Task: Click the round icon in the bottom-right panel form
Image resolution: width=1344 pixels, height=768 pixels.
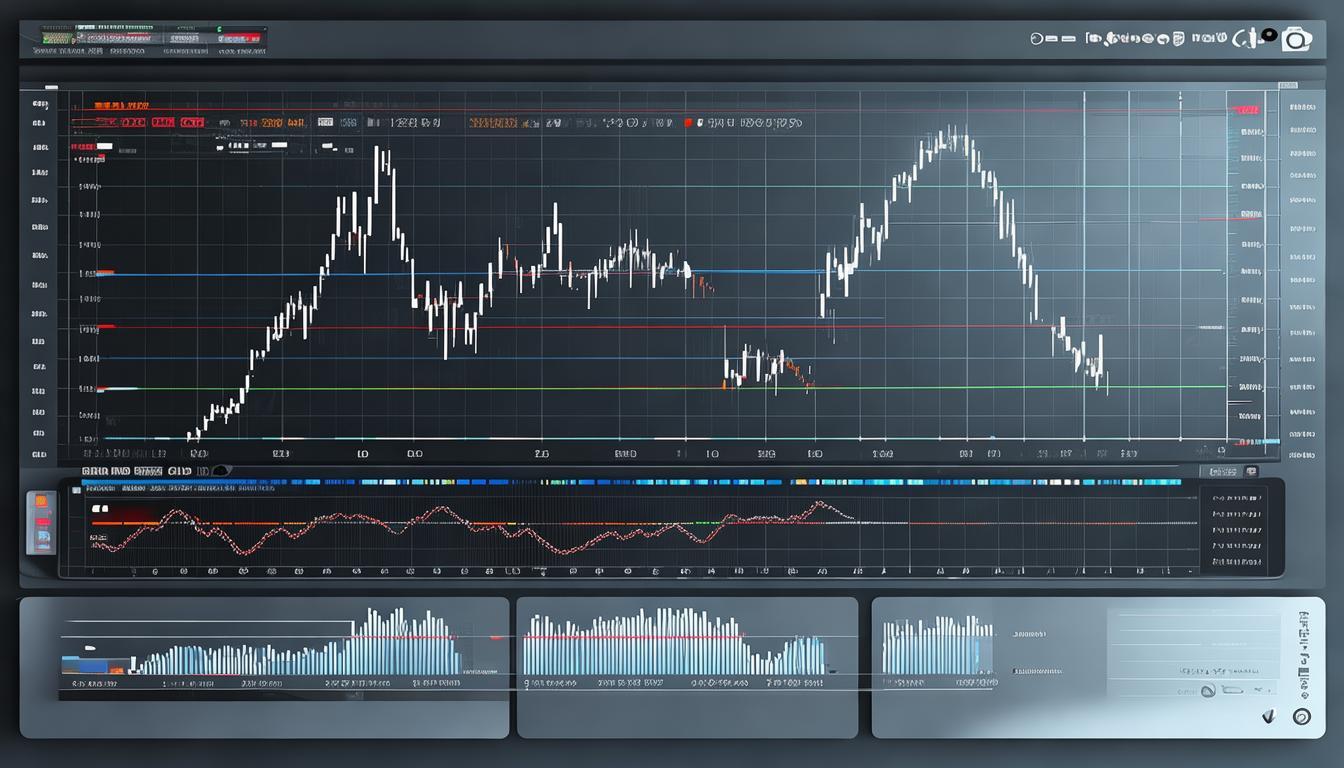Action: [x=1208, y=690]
